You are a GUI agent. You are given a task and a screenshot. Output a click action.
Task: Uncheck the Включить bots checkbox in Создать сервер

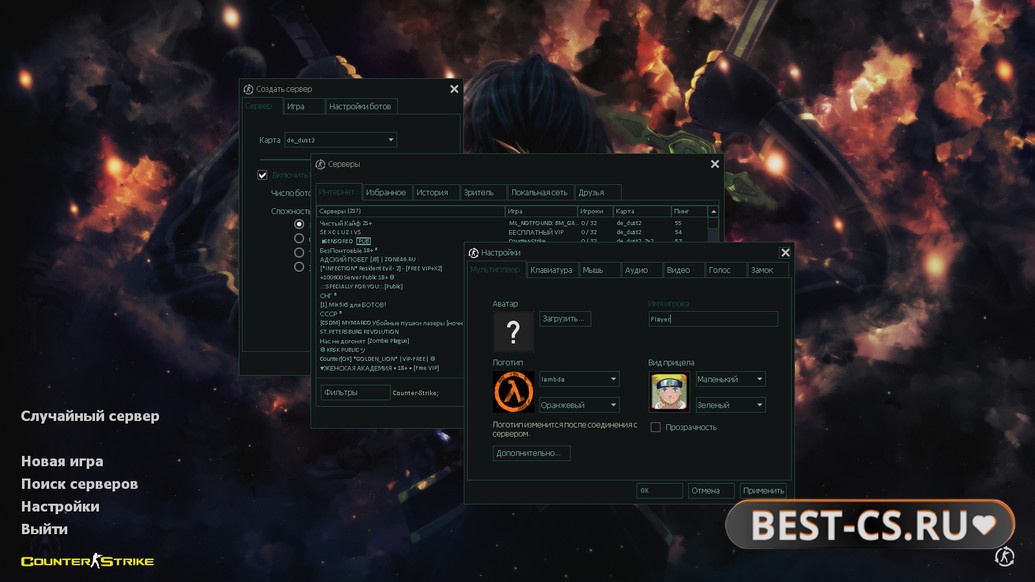coord(262,175)
